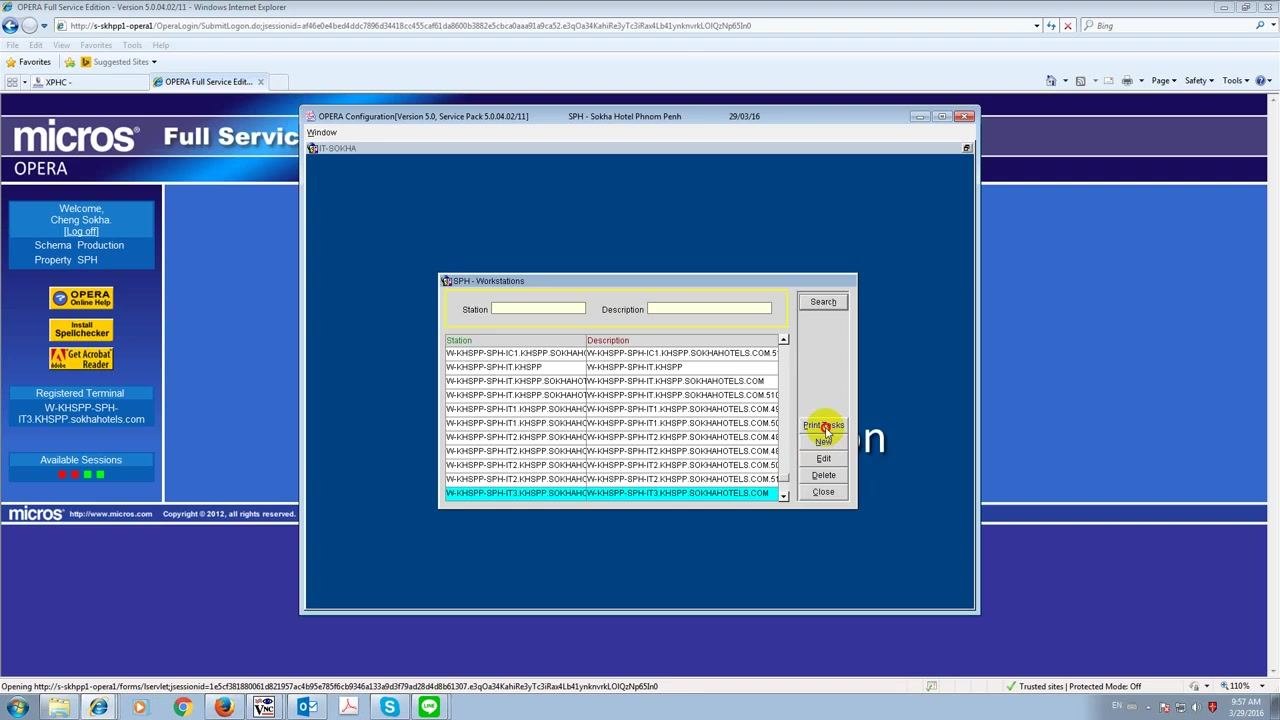Select the W-KHSPP-SPH-IC1 station row

611,353
